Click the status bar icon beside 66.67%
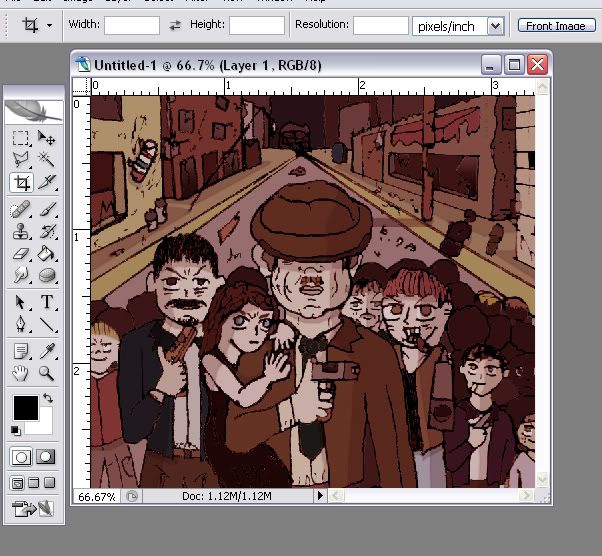Image resolution: width=602 pixels, height=556 pixels. 132,496
